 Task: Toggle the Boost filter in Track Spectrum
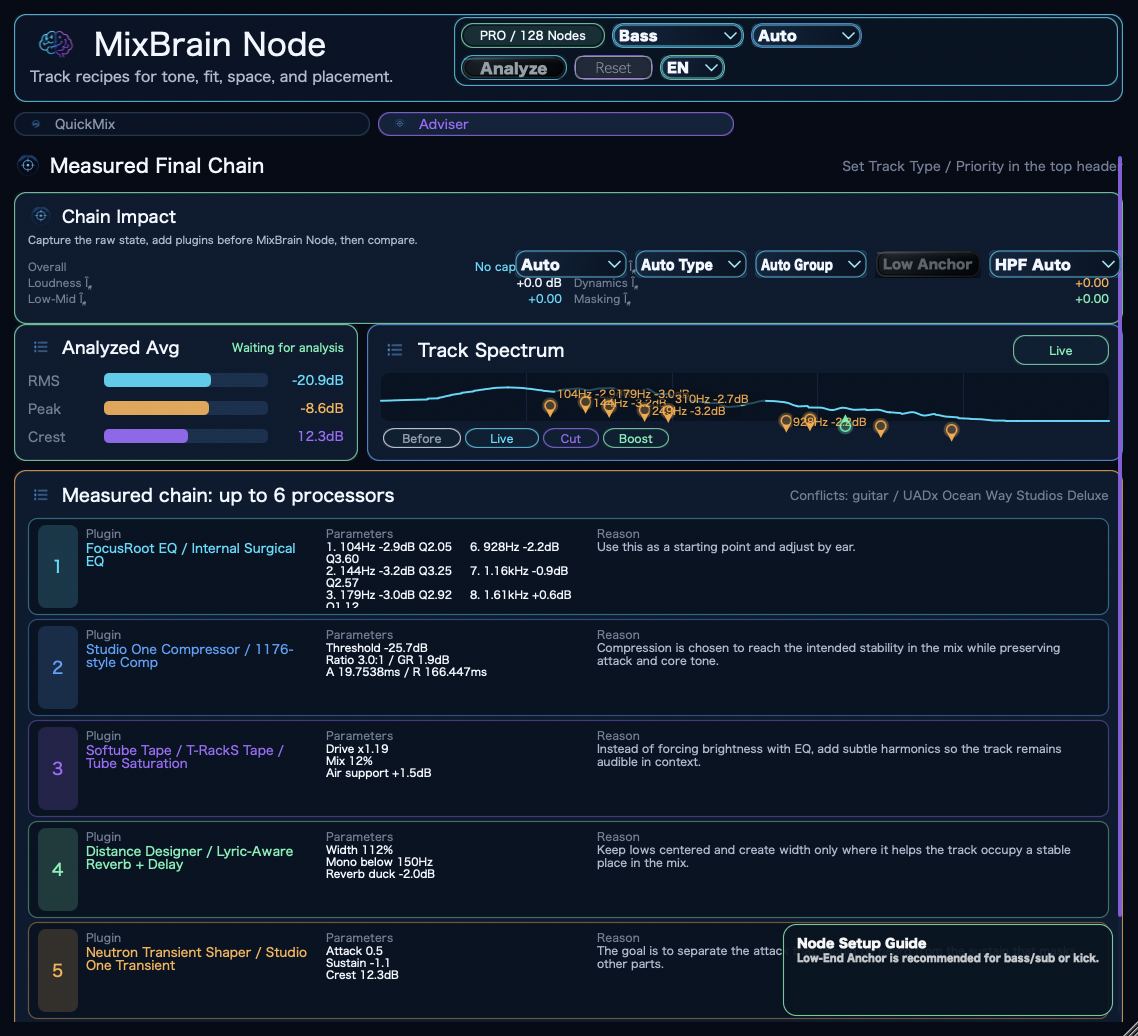tap(636, 439)
